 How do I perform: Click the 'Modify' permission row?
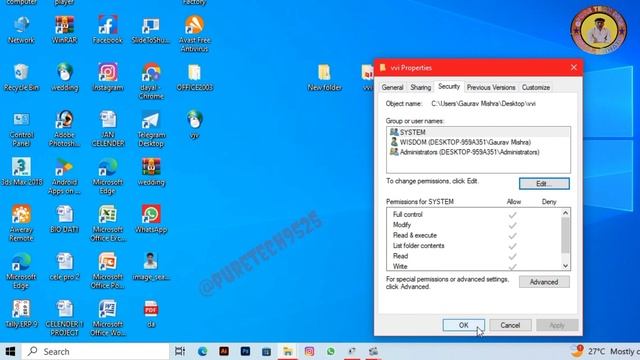[473, 225]
